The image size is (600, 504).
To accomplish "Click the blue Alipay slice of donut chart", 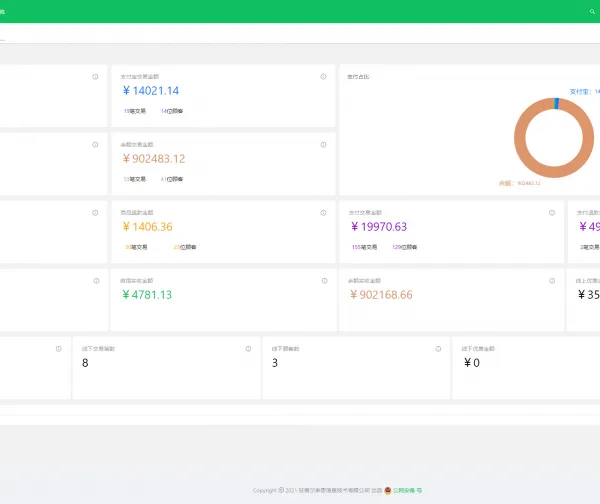I will pyautogui.click(x=556, y=103).
